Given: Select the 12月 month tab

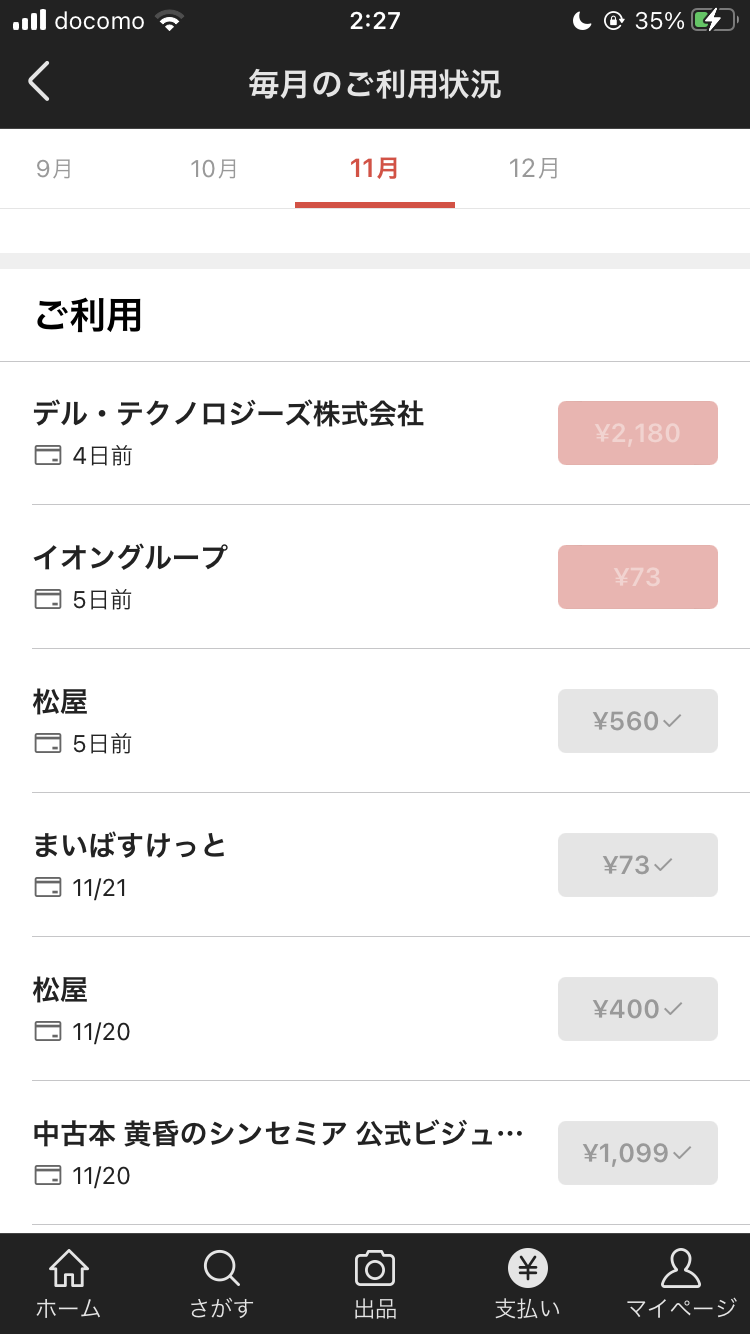Looking at the screenshot, I should [534, 168].
